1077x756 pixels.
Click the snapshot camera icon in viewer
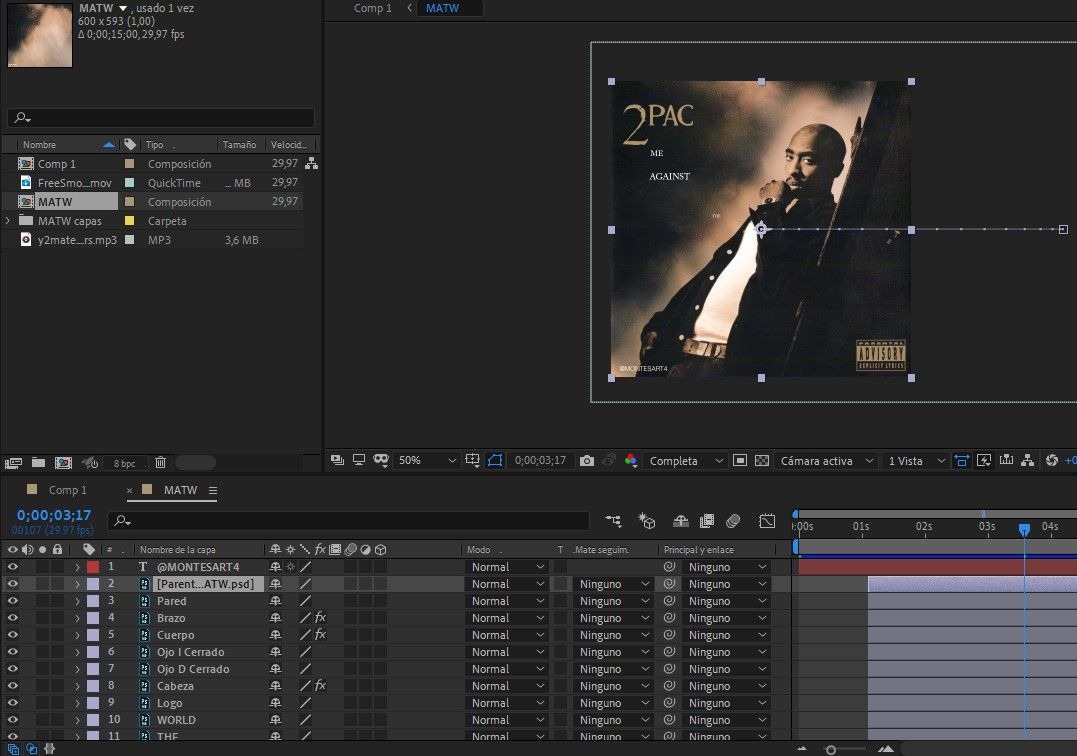(587, 461)
